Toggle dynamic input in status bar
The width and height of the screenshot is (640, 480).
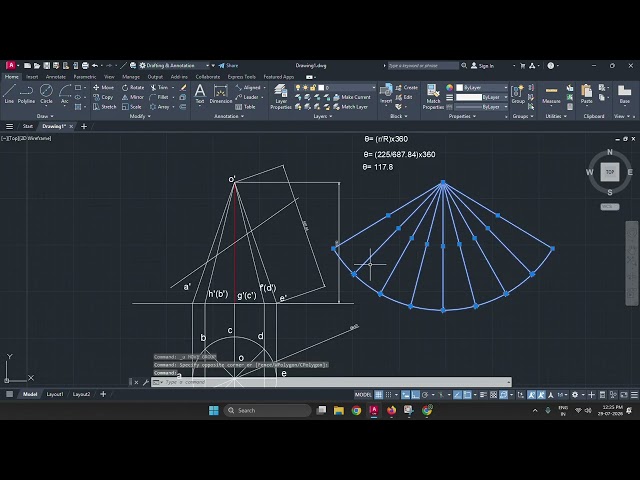[405, 395]
